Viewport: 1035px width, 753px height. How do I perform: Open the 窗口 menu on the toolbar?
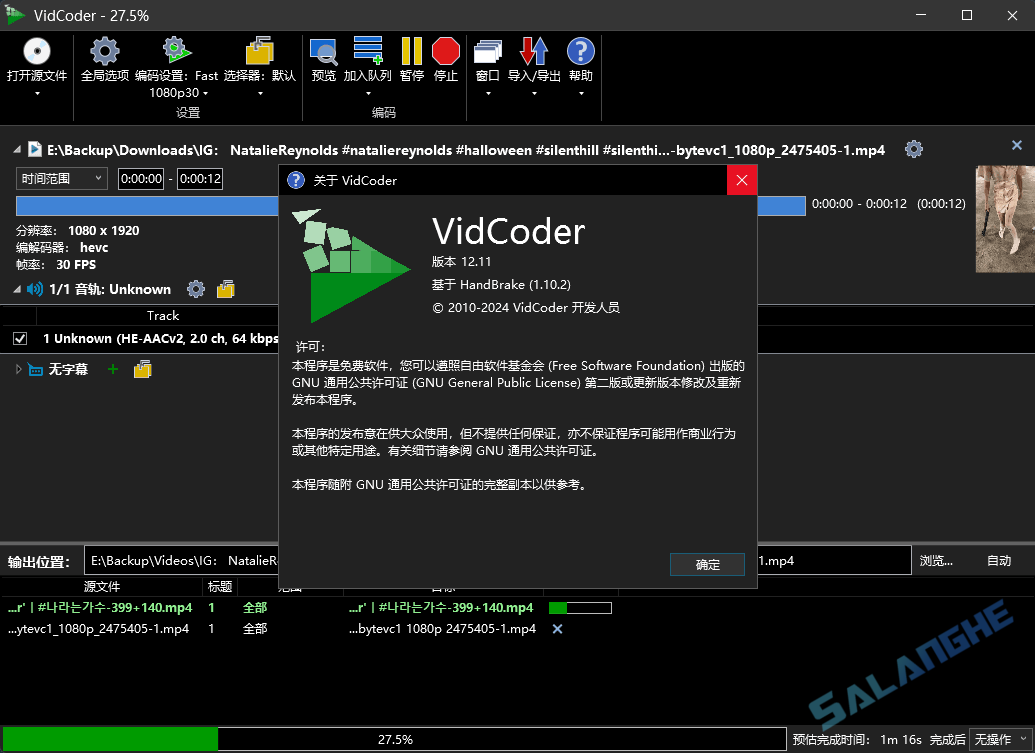click(x=487, y=60)
